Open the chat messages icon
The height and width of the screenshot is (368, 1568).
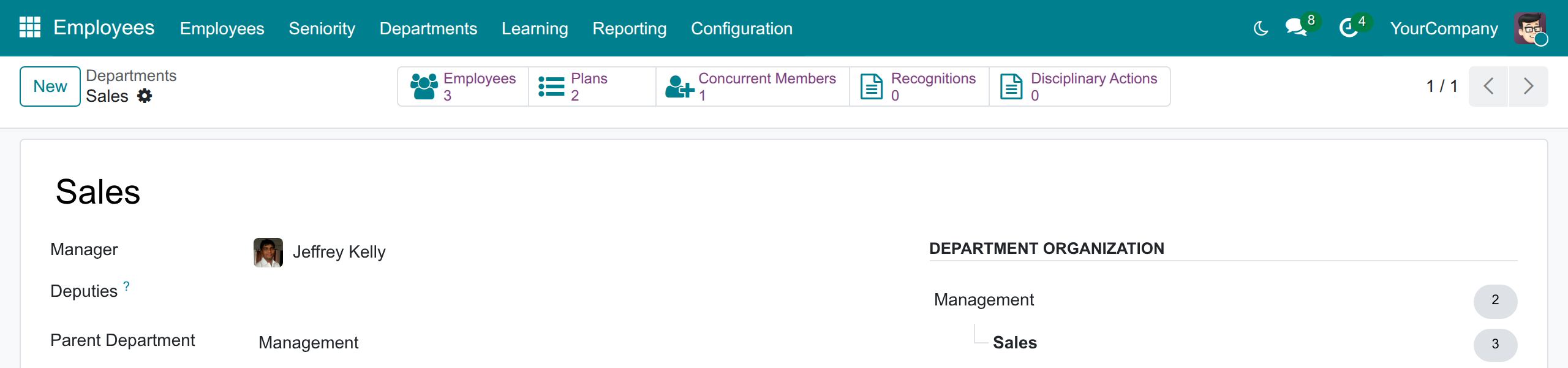coord(1296,28)
